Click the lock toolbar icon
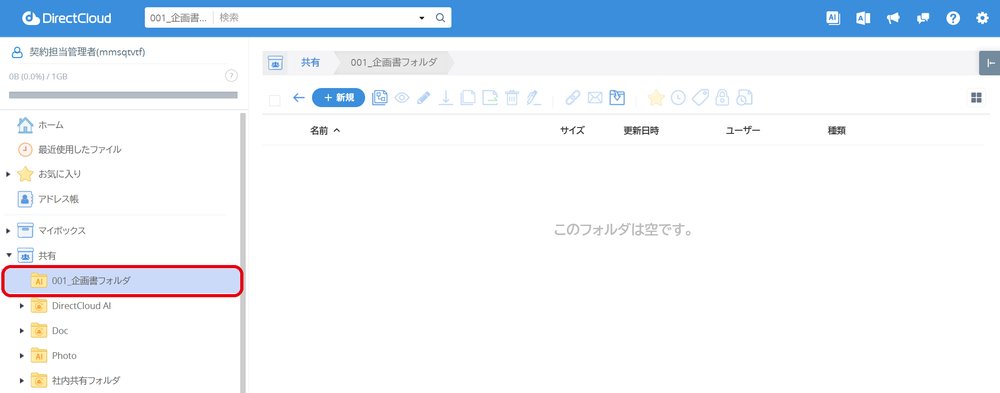Image resolution: width=1000 pixels, height=393 pixels. 722,98
